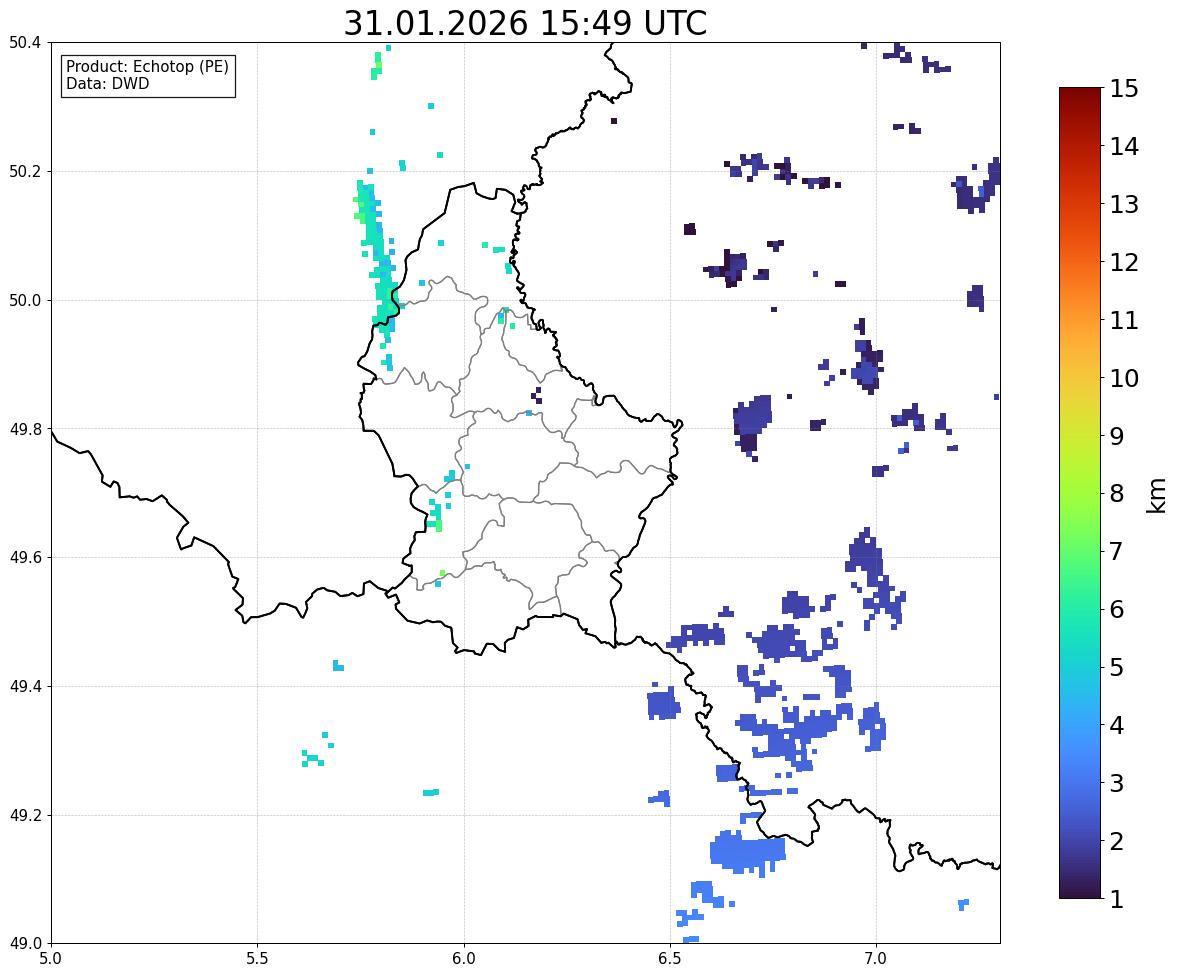Click the '50.4' latitude tick label
The image size is (1178, 976).
click(x=25, y=43)
